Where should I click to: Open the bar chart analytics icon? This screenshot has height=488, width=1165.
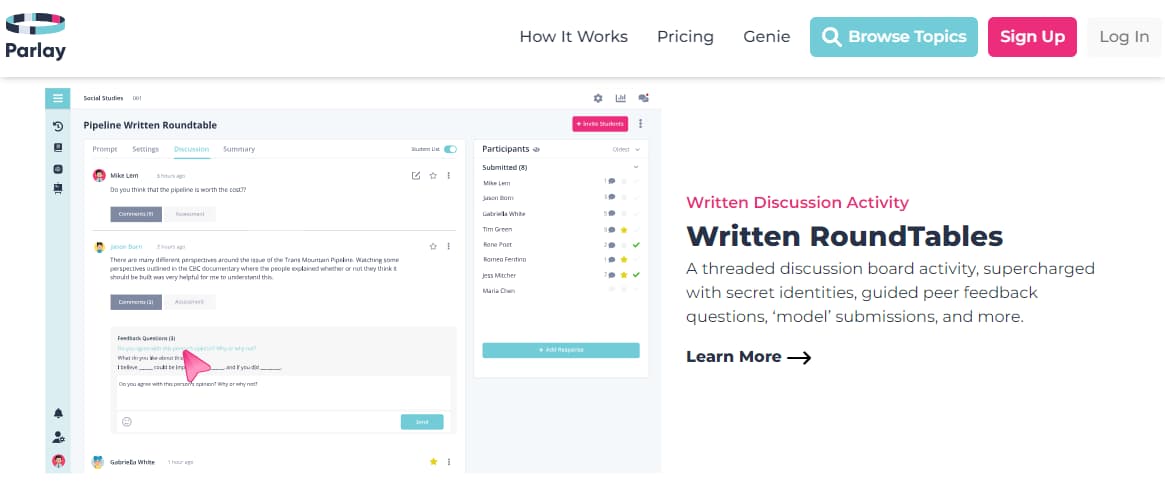pos(620,98)
